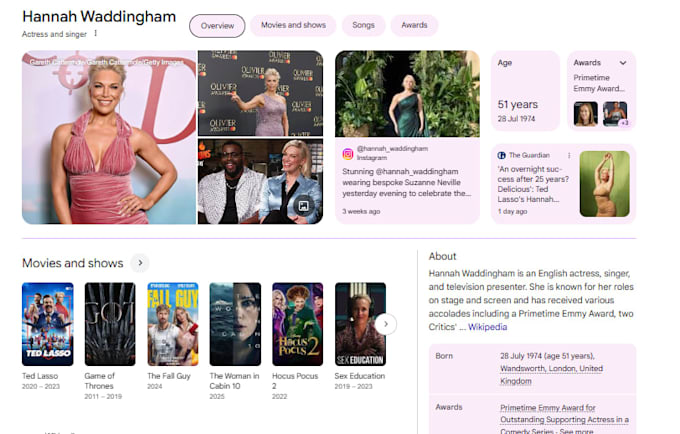Image resolution: width=680 pixels, height=434 pixels.
Task: Open the @hannah_waddingham Instagram handle
Action: click(x=392, y=148)
